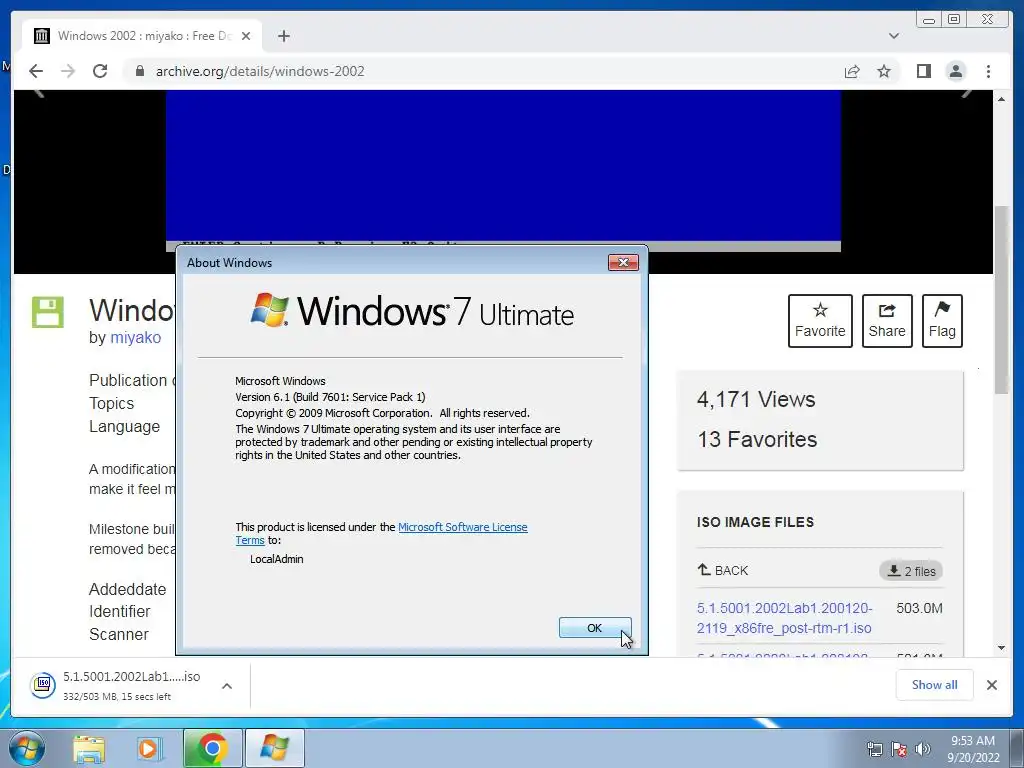Expand download item options chevron
Image resolution: width=1024 pixels, height=768 pixels.
227,686
